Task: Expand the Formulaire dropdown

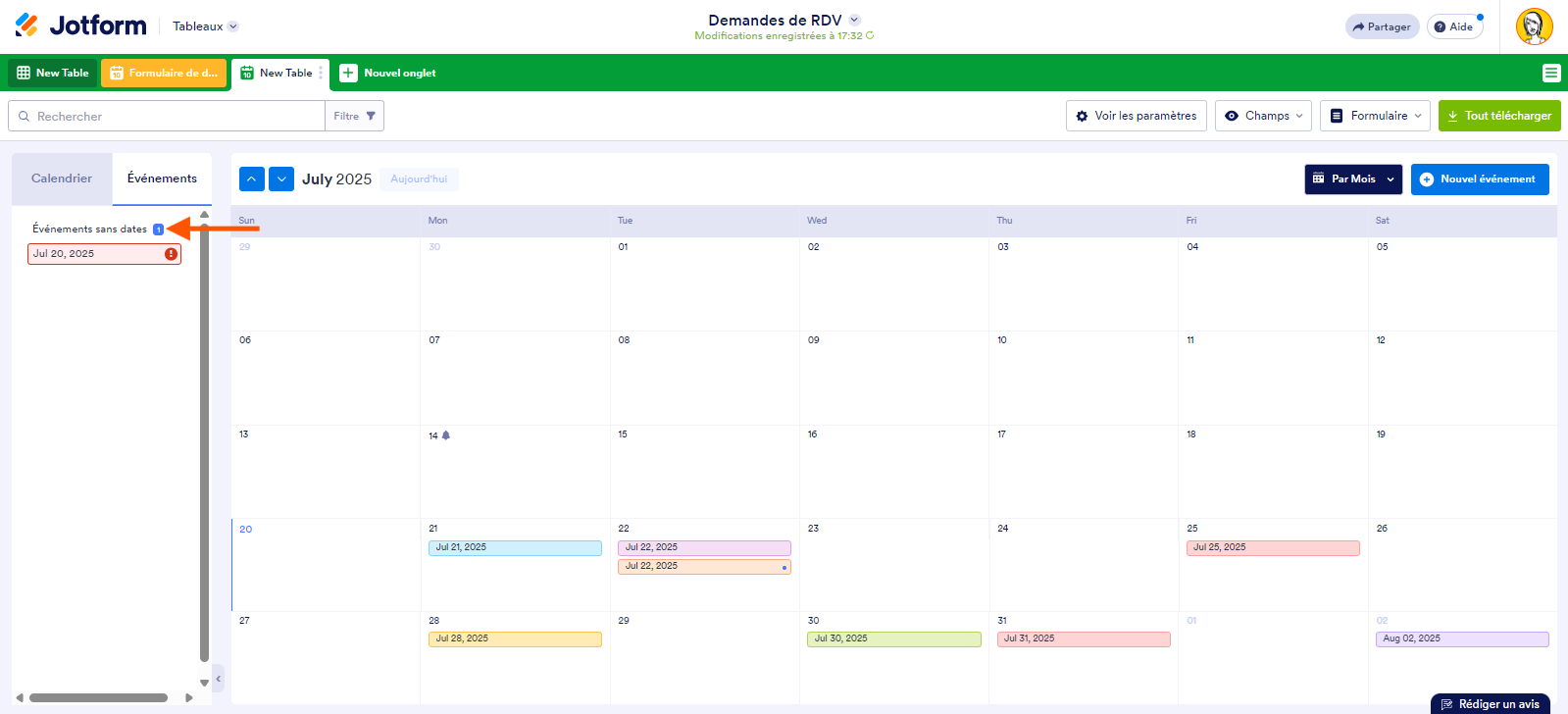Action: click(1374, 116)
